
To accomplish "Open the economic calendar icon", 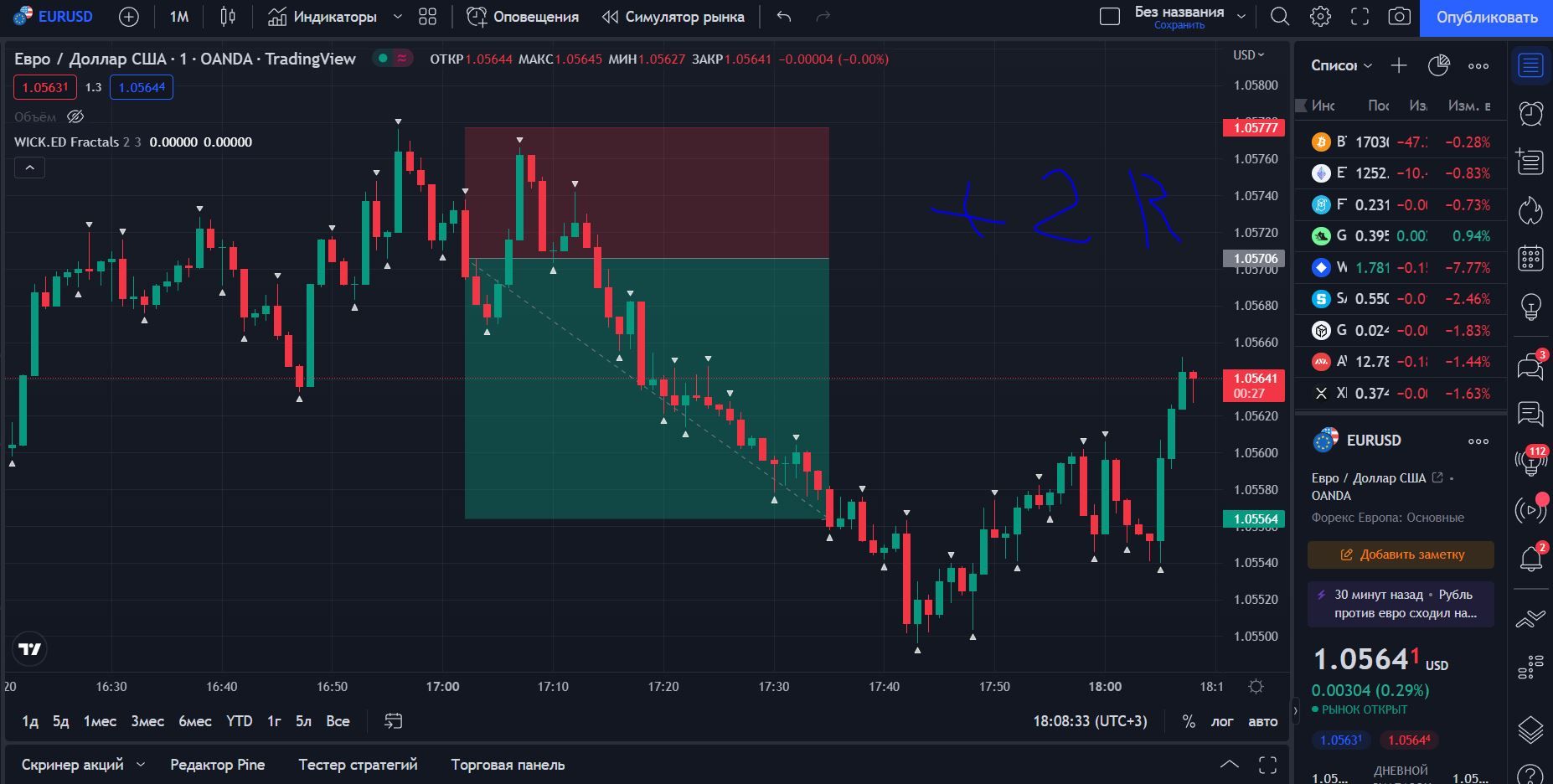I will coord(1530,259).
